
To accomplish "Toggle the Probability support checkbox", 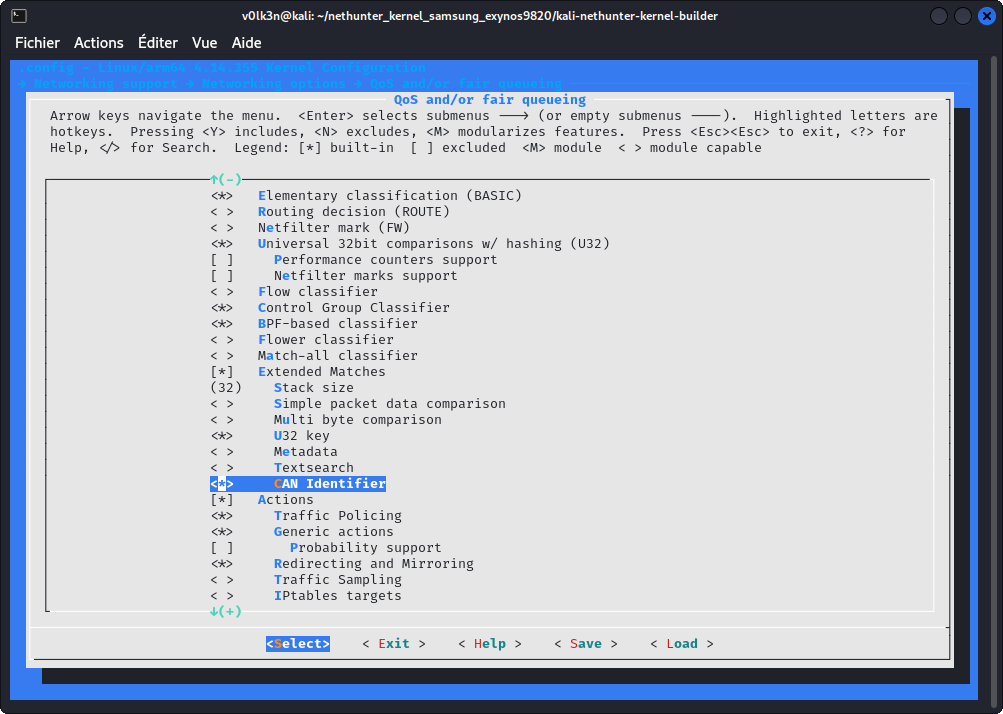I will [x=222, y=548].
